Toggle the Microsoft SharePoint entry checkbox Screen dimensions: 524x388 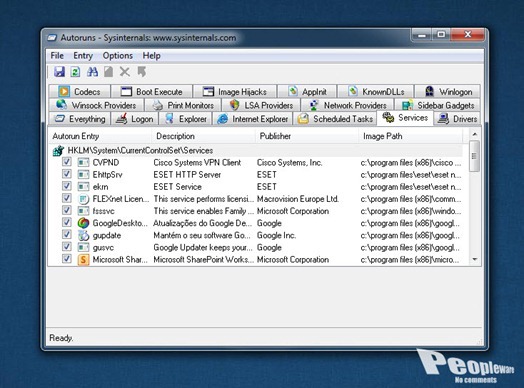pos(67,259)
